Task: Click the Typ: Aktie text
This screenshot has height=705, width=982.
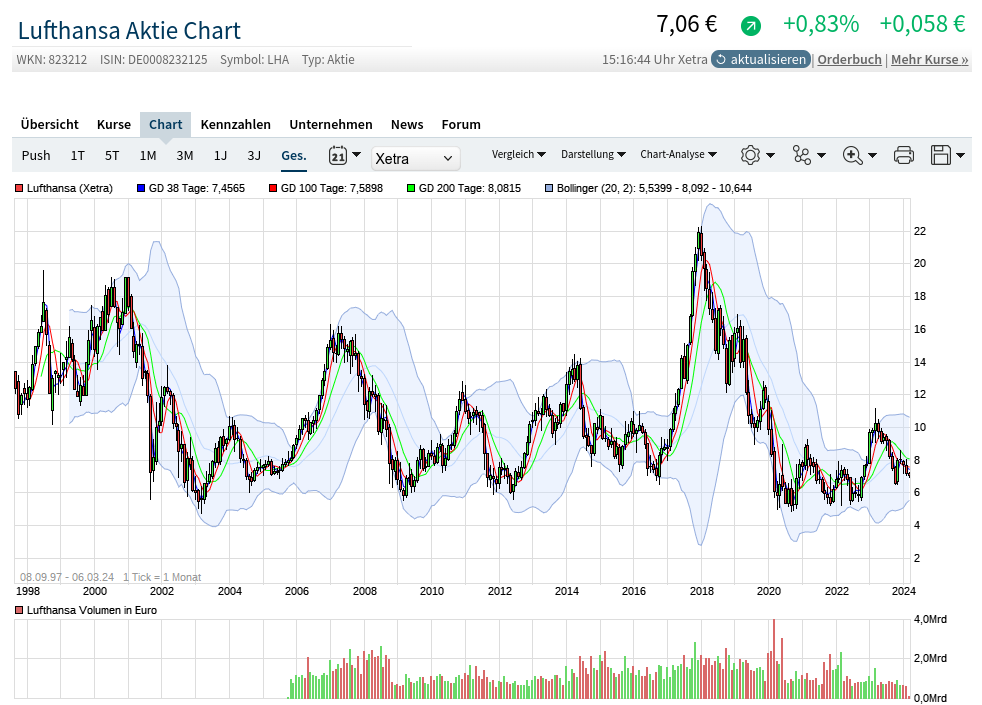Action: (328, 59)
